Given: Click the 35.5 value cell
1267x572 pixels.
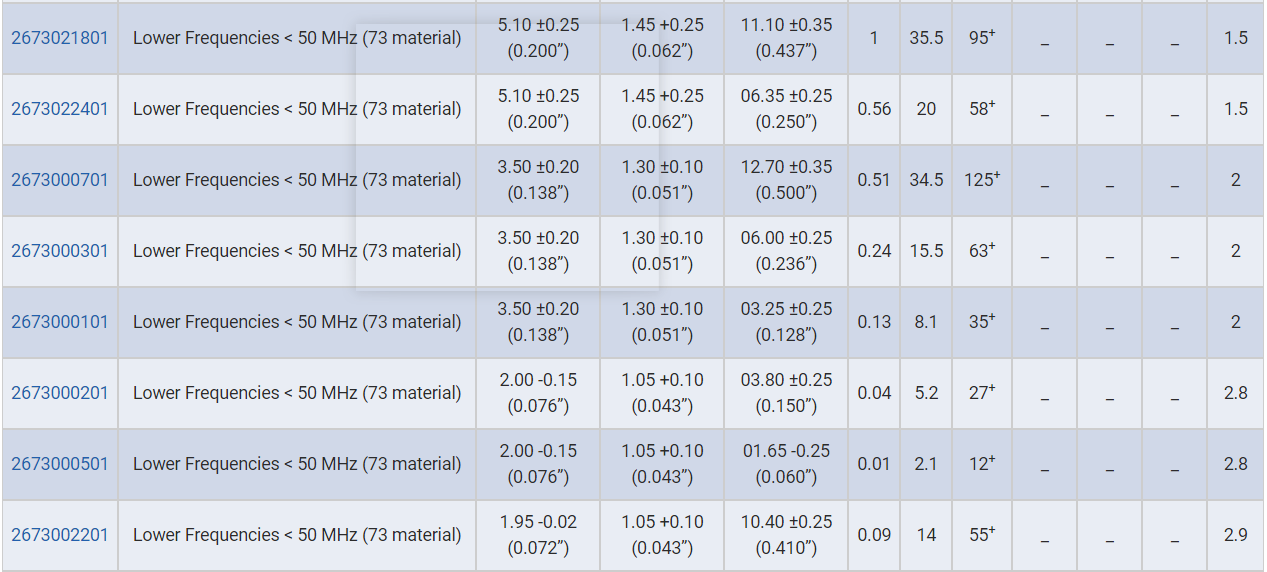Looking at the screenshot, I should tap(926, 38).
